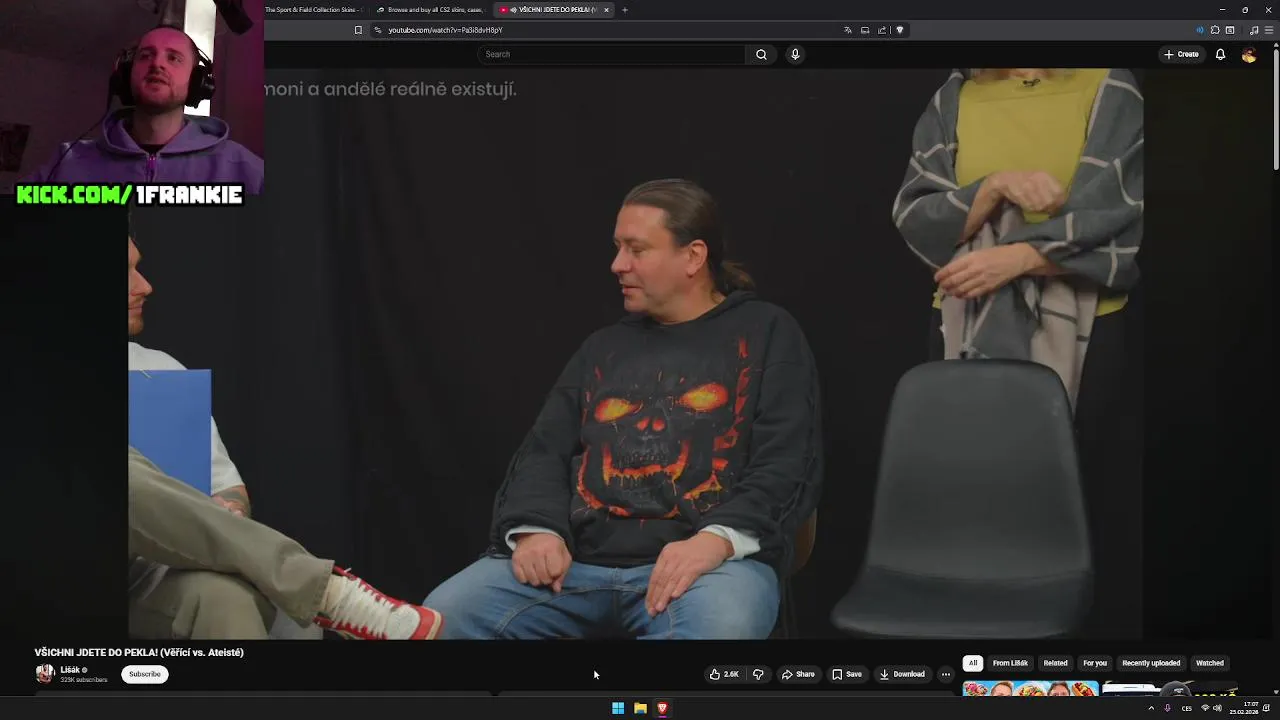Save the video to a playlist
The width and height of the screenshot is (1280, 720).
click(847, 674)
